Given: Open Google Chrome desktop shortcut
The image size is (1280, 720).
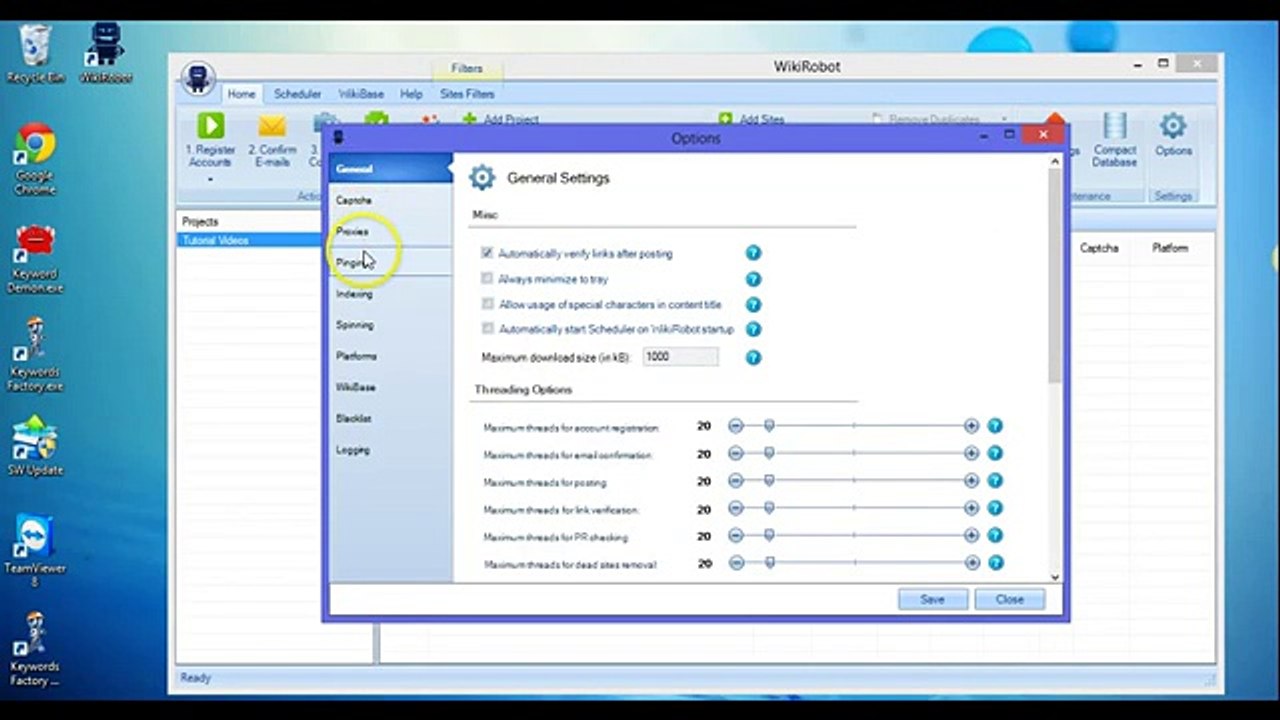Looking at the screenshot, I should pyautogui.click(x=35, y=158).
